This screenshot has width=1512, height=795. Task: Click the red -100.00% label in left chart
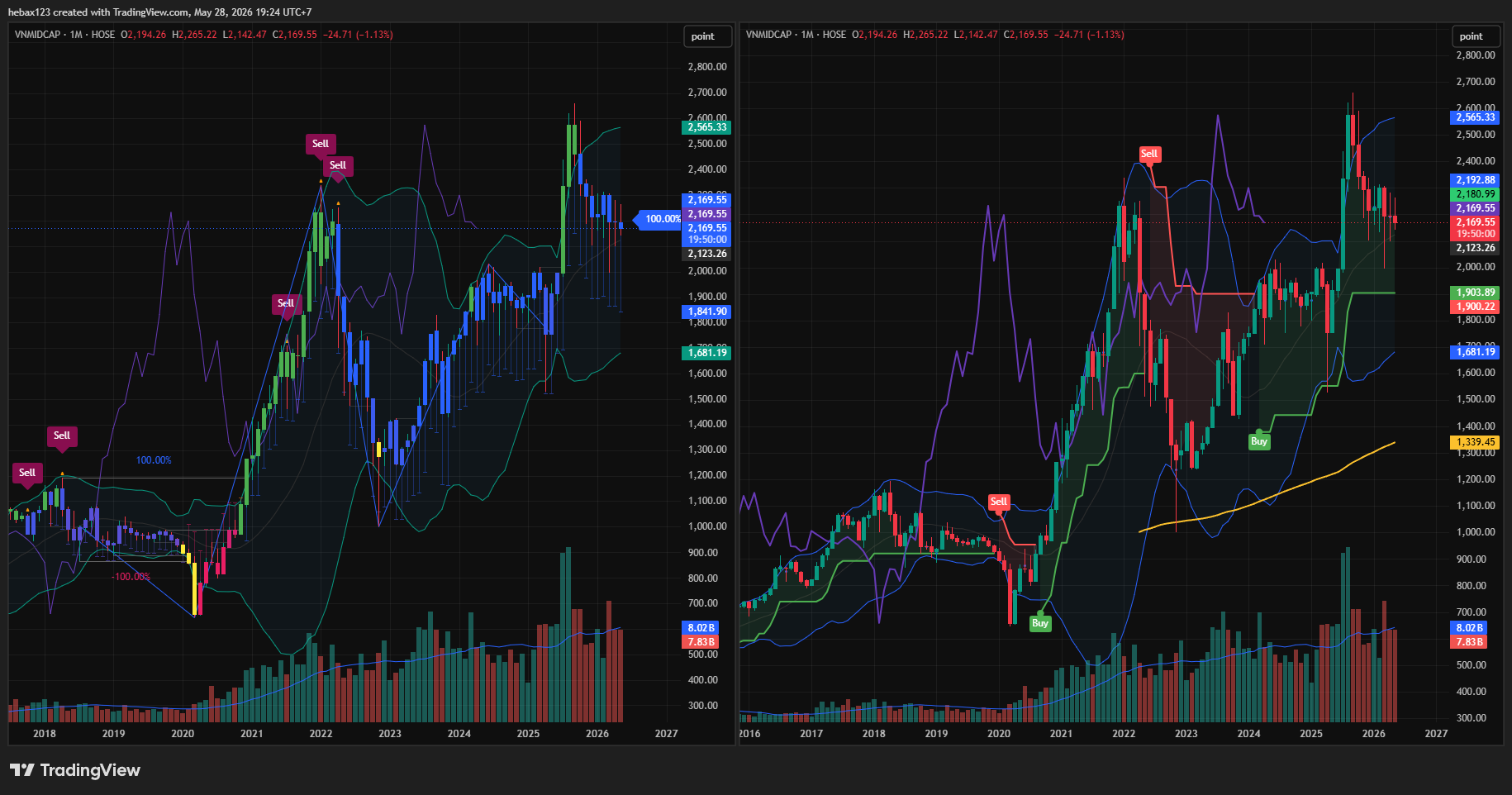131,577
